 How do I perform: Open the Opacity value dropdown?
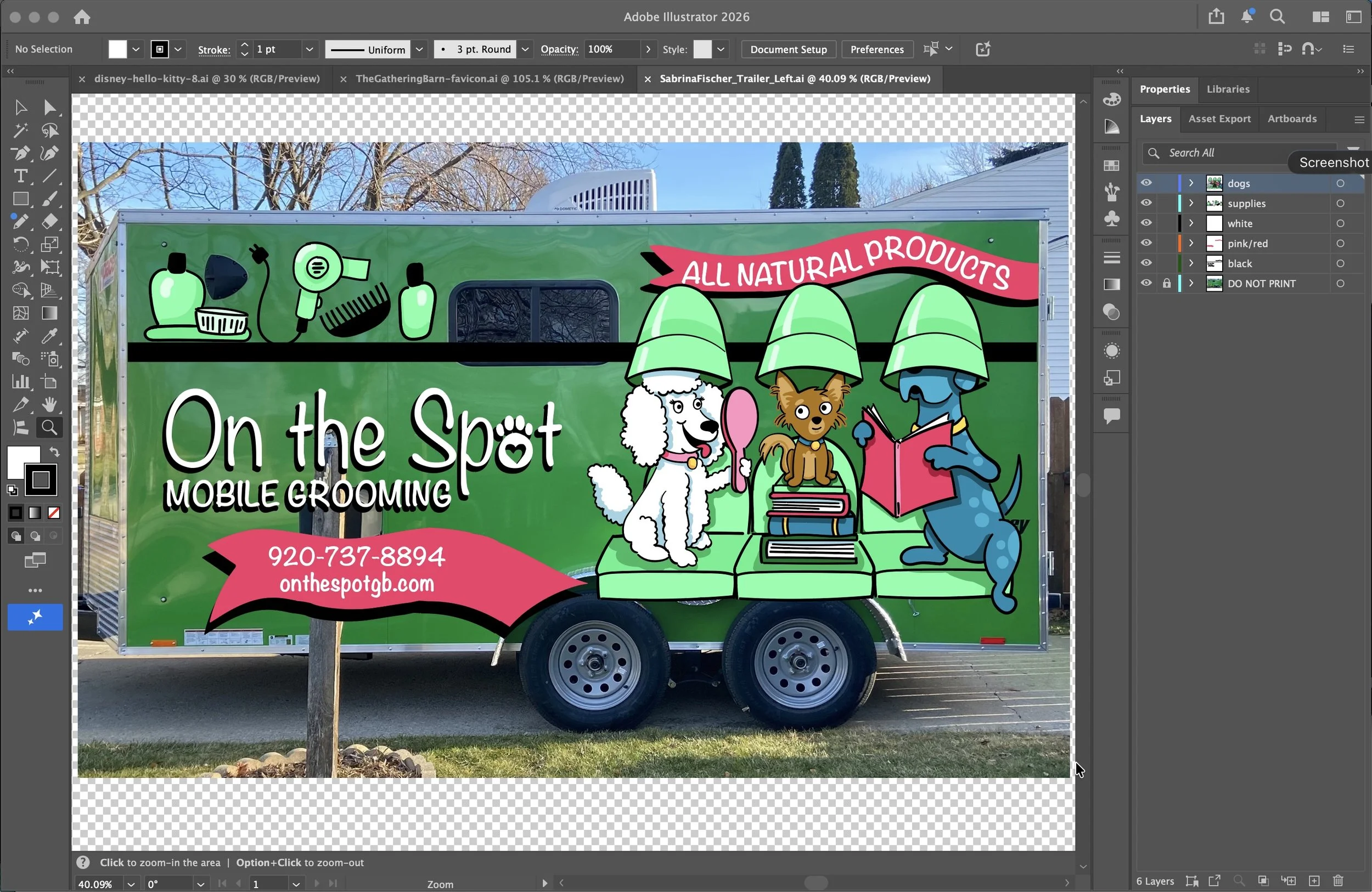pyautogui.click(x=648, y=49)
